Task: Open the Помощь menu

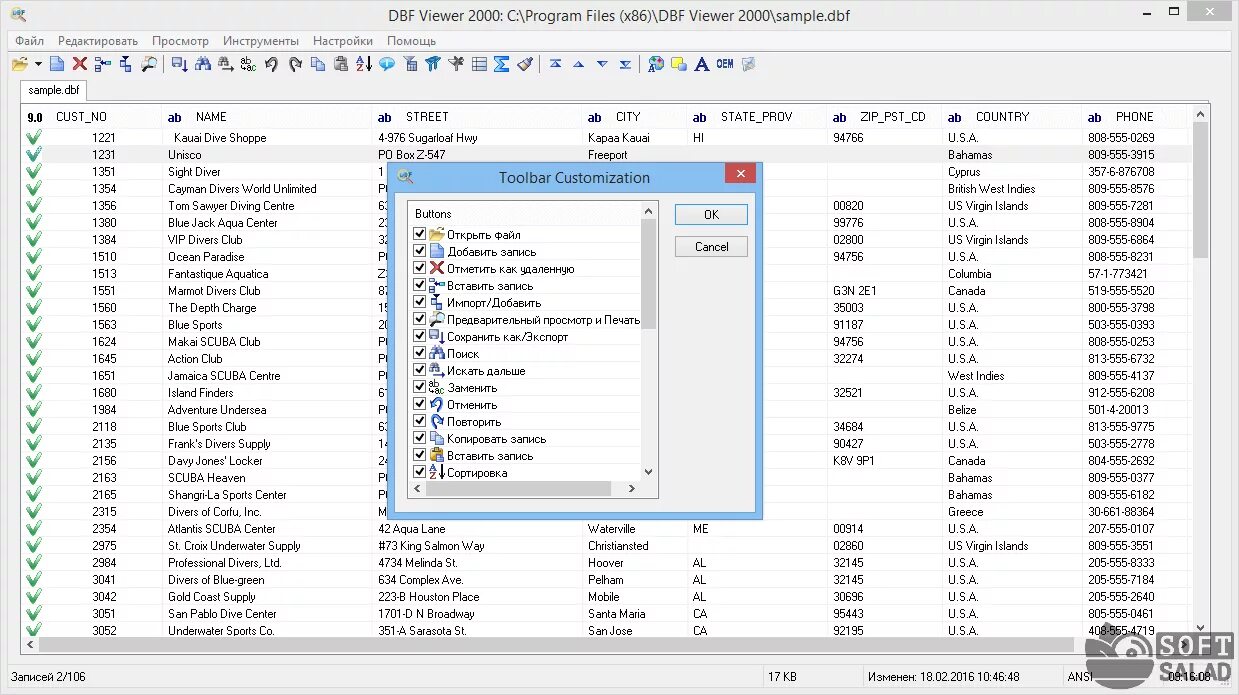Action: tap(411, 41)
